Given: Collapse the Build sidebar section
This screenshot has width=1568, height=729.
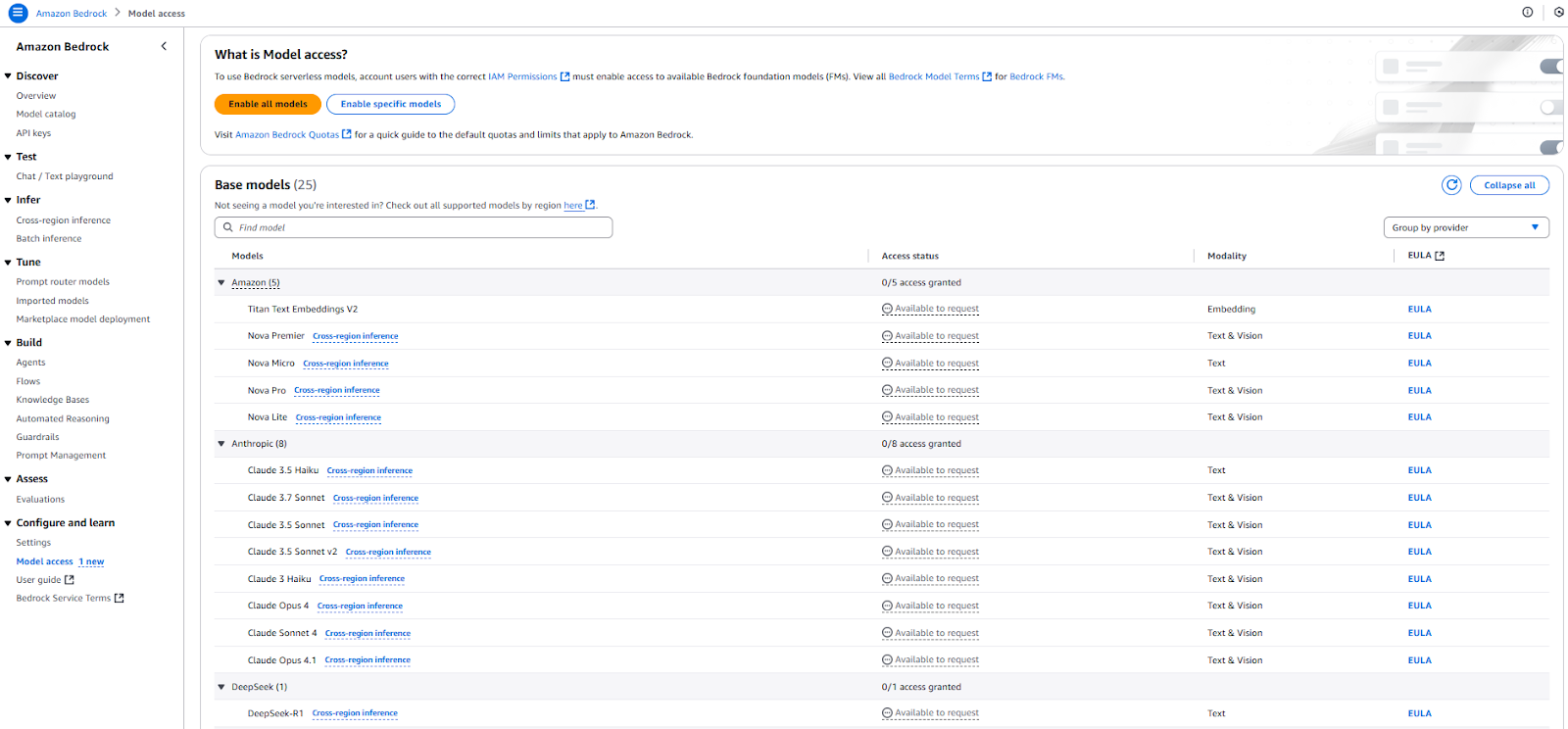Looking at the screenshot, I should [x=8, y=343].
